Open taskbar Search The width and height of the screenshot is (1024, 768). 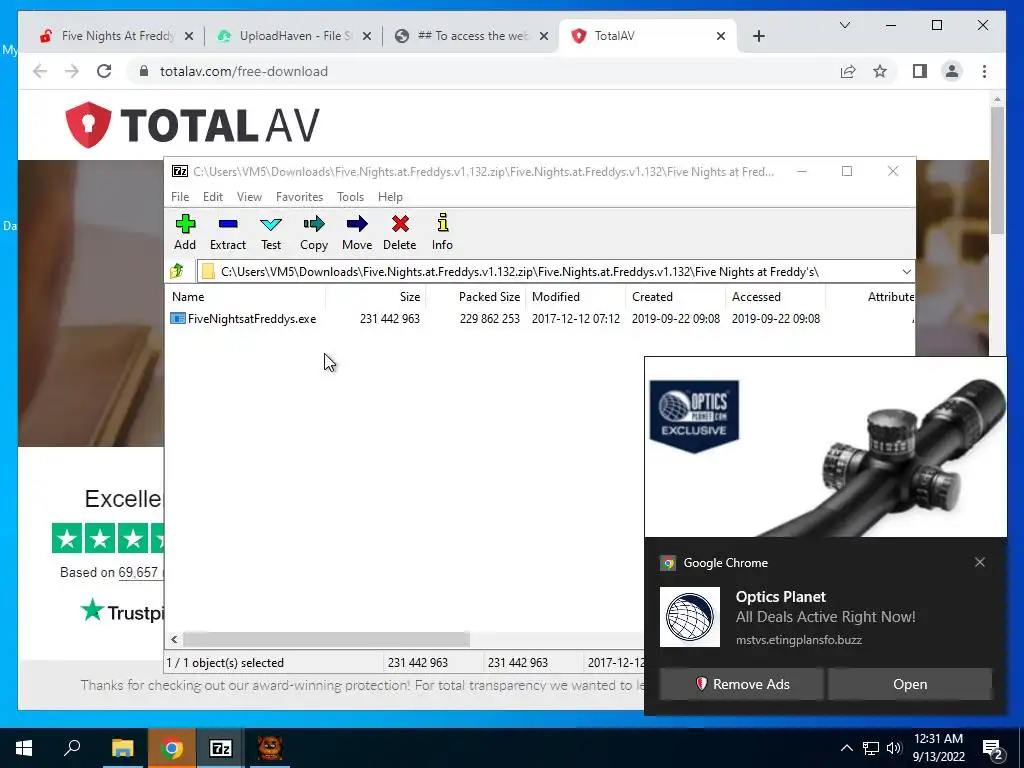pos(72,748)
